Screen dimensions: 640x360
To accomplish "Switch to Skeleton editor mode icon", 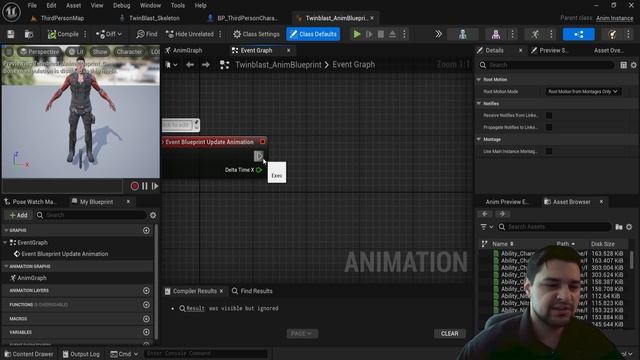I will point(462,34).
